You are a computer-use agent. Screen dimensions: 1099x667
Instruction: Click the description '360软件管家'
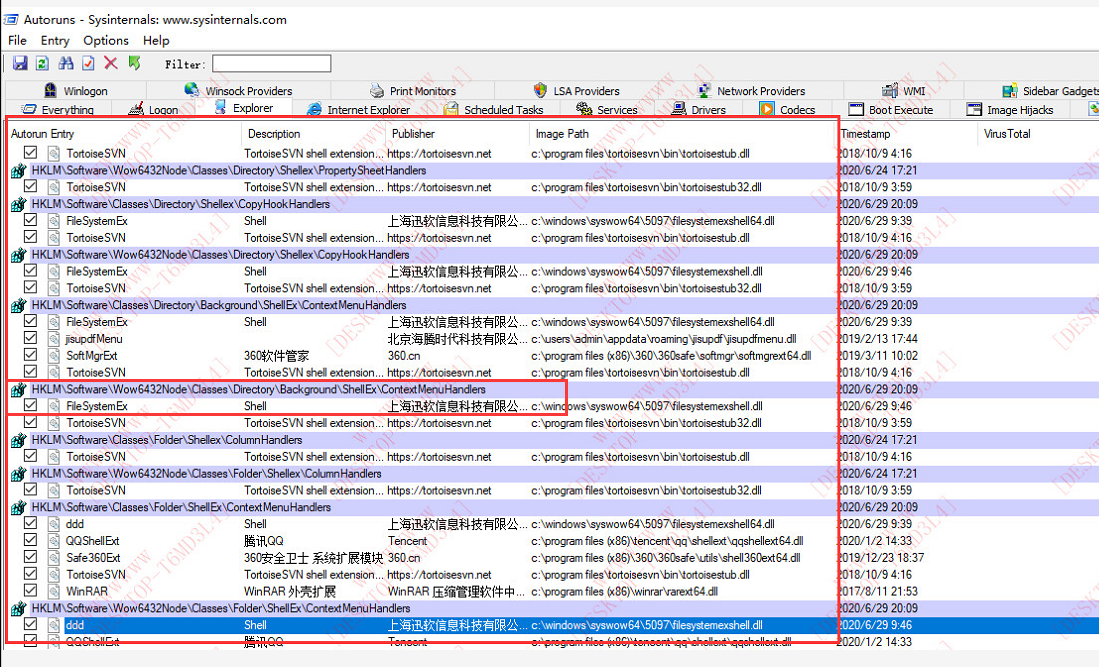tap(276, 356)
